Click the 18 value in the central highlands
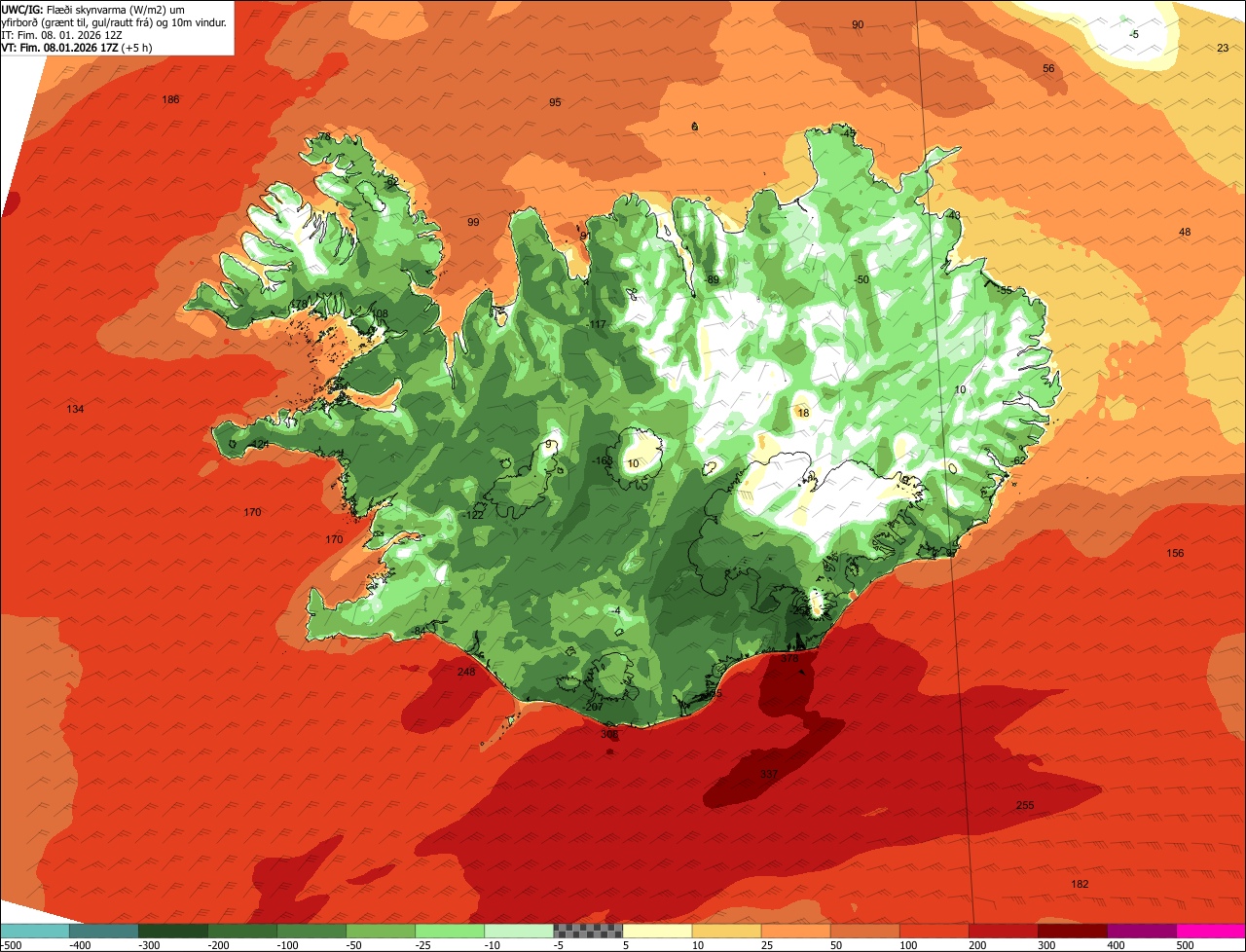 [x=803, y=413]
